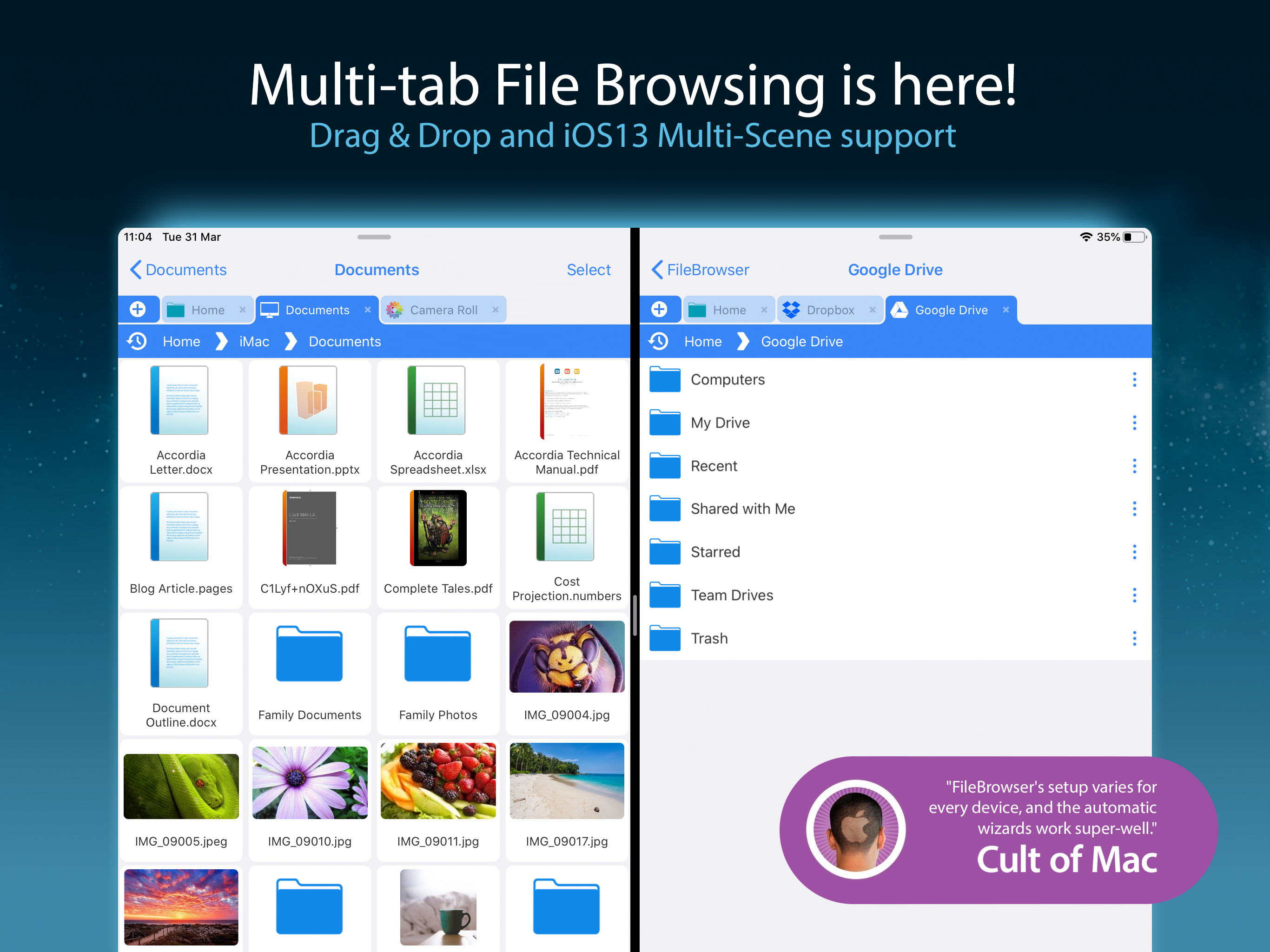
Task: Click the Dropbox tab icon
Action: (791, 310)
